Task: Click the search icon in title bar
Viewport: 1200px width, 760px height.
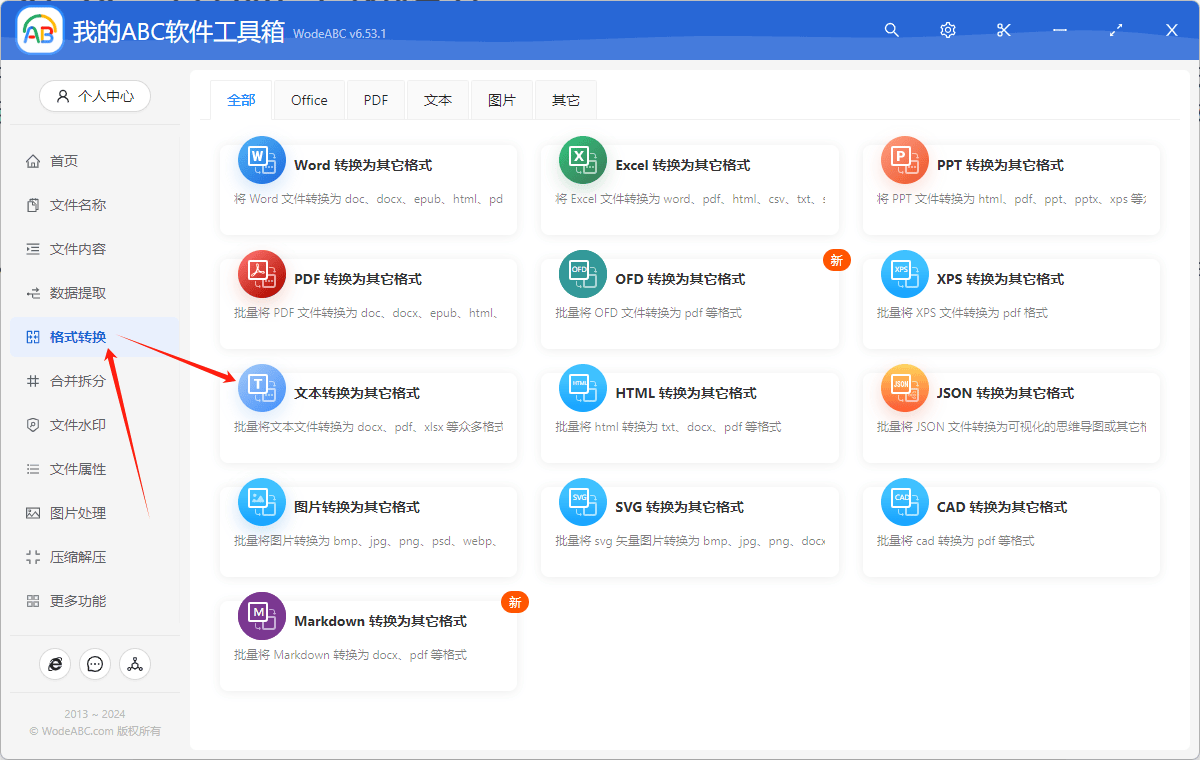Action: pyautogui.click(x=891, y=30)
